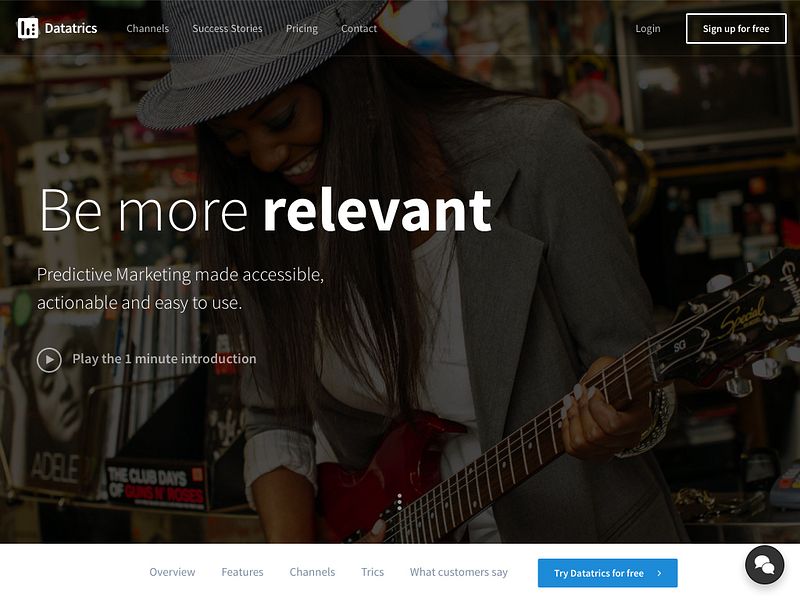800x600 pixels.
Task: Open What customers say section
Action: pyautogui.click(x=459, y=572)
